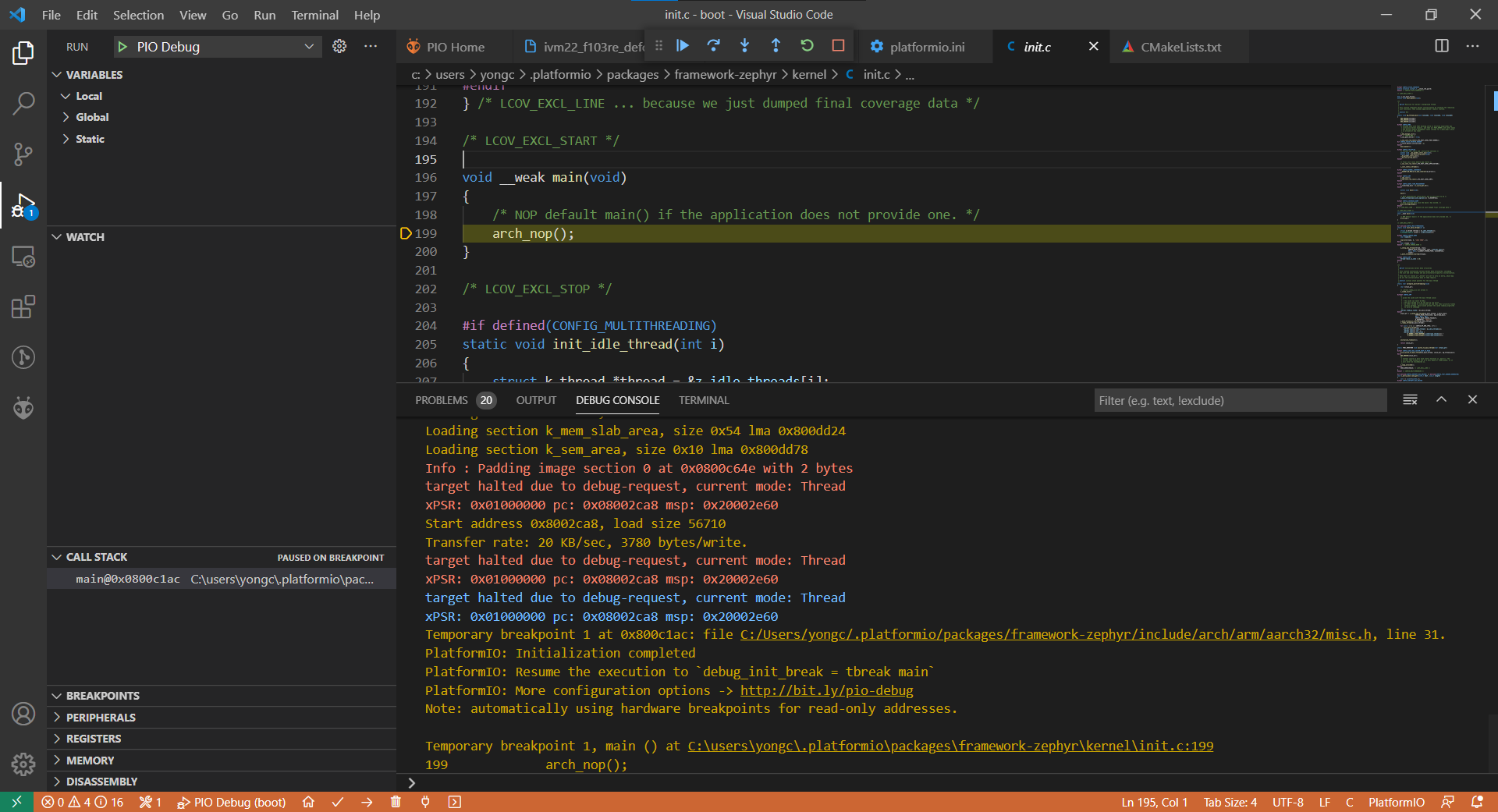This screenshot has width=1498, height=812.
Task: Step over in the debug toolbar
Action: coord(713,46)
